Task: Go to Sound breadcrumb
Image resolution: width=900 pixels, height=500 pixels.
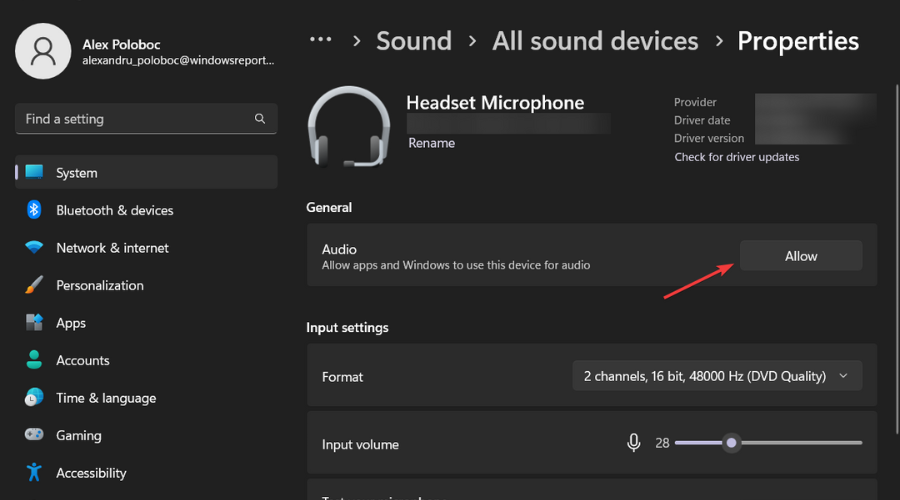Action: (414, 41)
